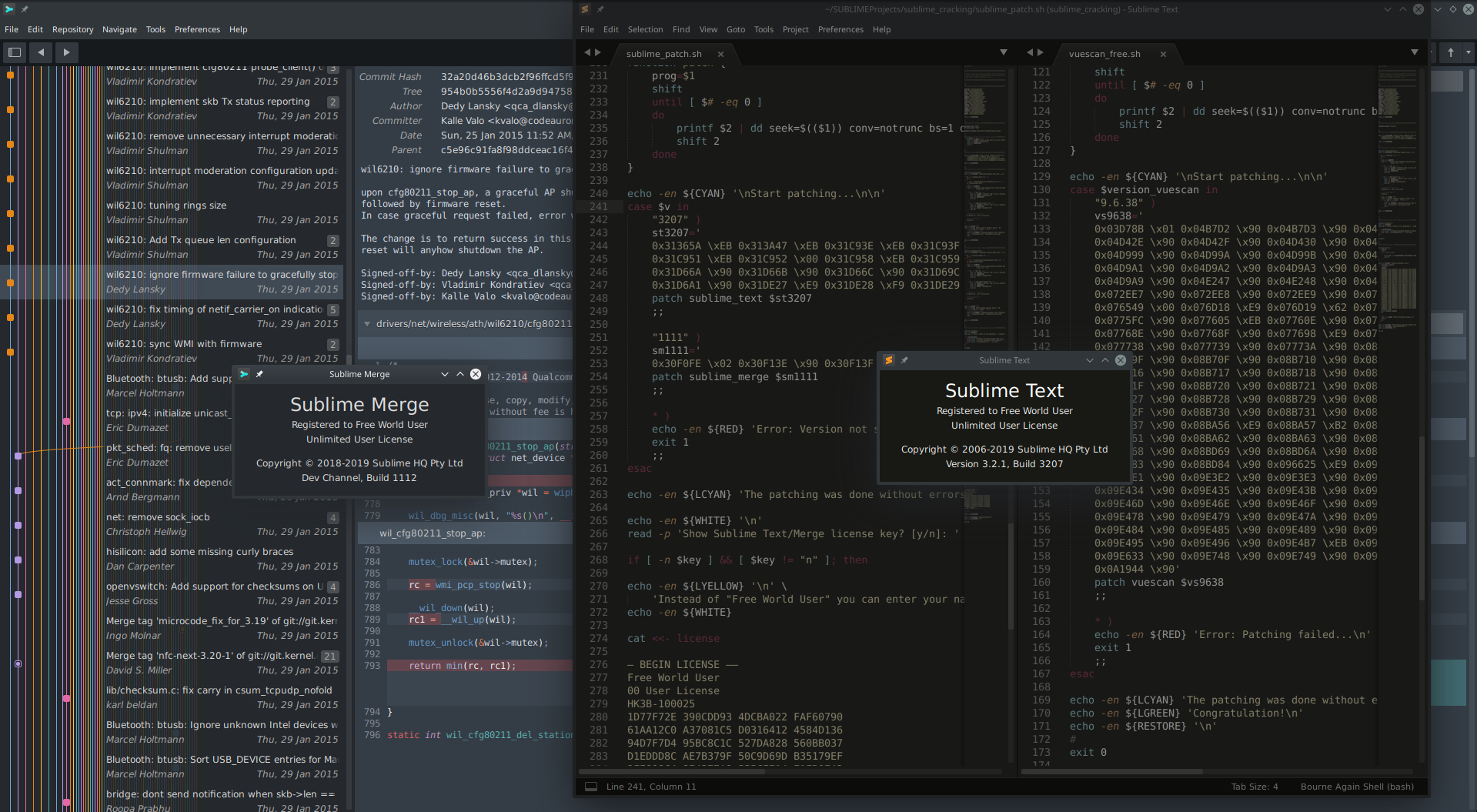1477x812 pixels.
Task: Open panel switcher icon in Sublime Text status bar
Action: 591,787
